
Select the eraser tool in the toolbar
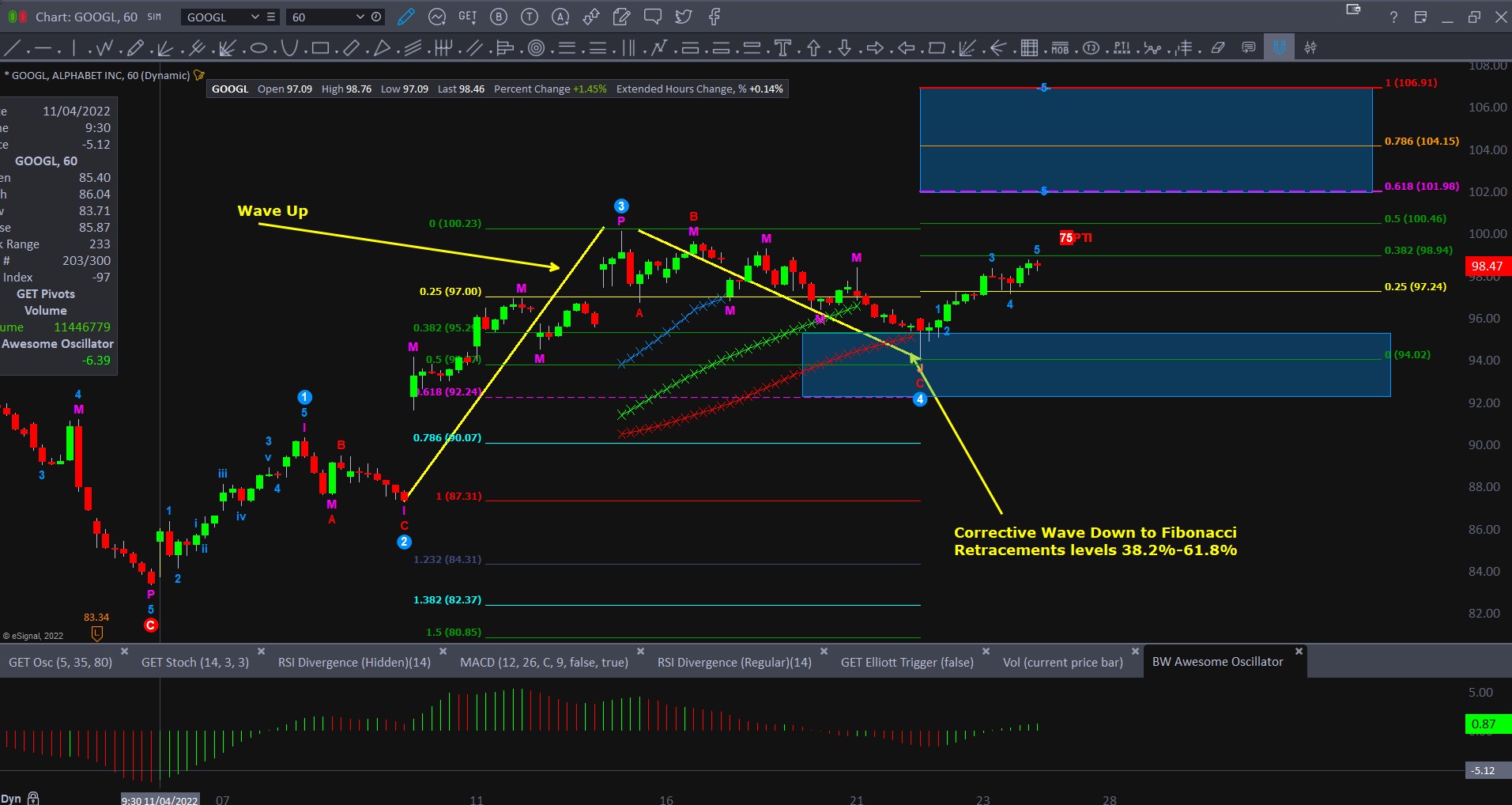[1218, 48]
